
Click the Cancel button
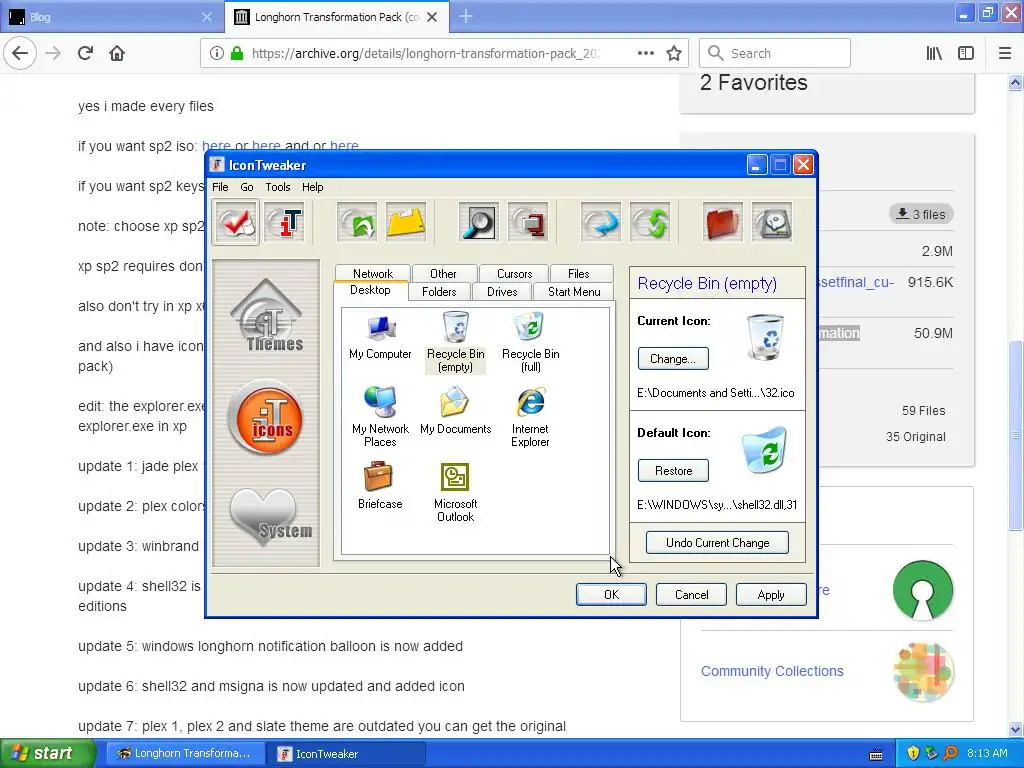pyautogui.click(x=691, y=594)
